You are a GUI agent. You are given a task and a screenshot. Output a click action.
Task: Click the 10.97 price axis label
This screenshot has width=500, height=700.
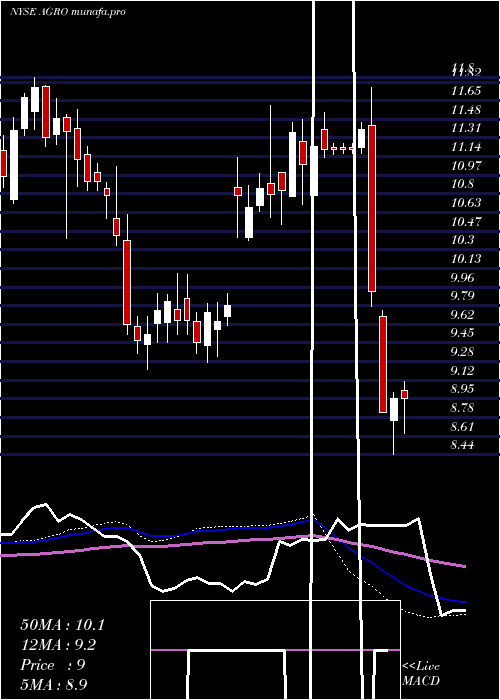click(x=466, y=166)
